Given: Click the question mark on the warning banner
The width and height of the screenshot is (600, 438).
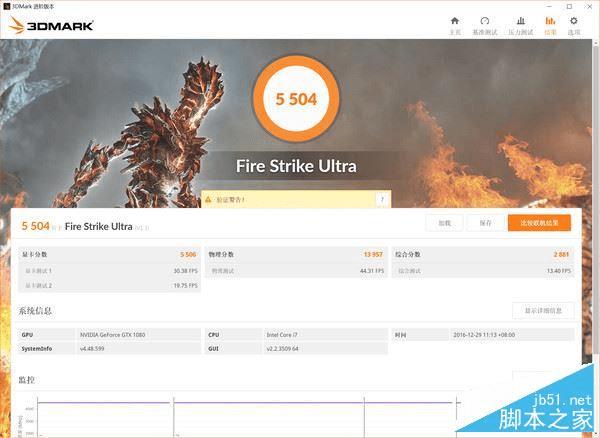Looking at the screenshot, I should point(382,199).
